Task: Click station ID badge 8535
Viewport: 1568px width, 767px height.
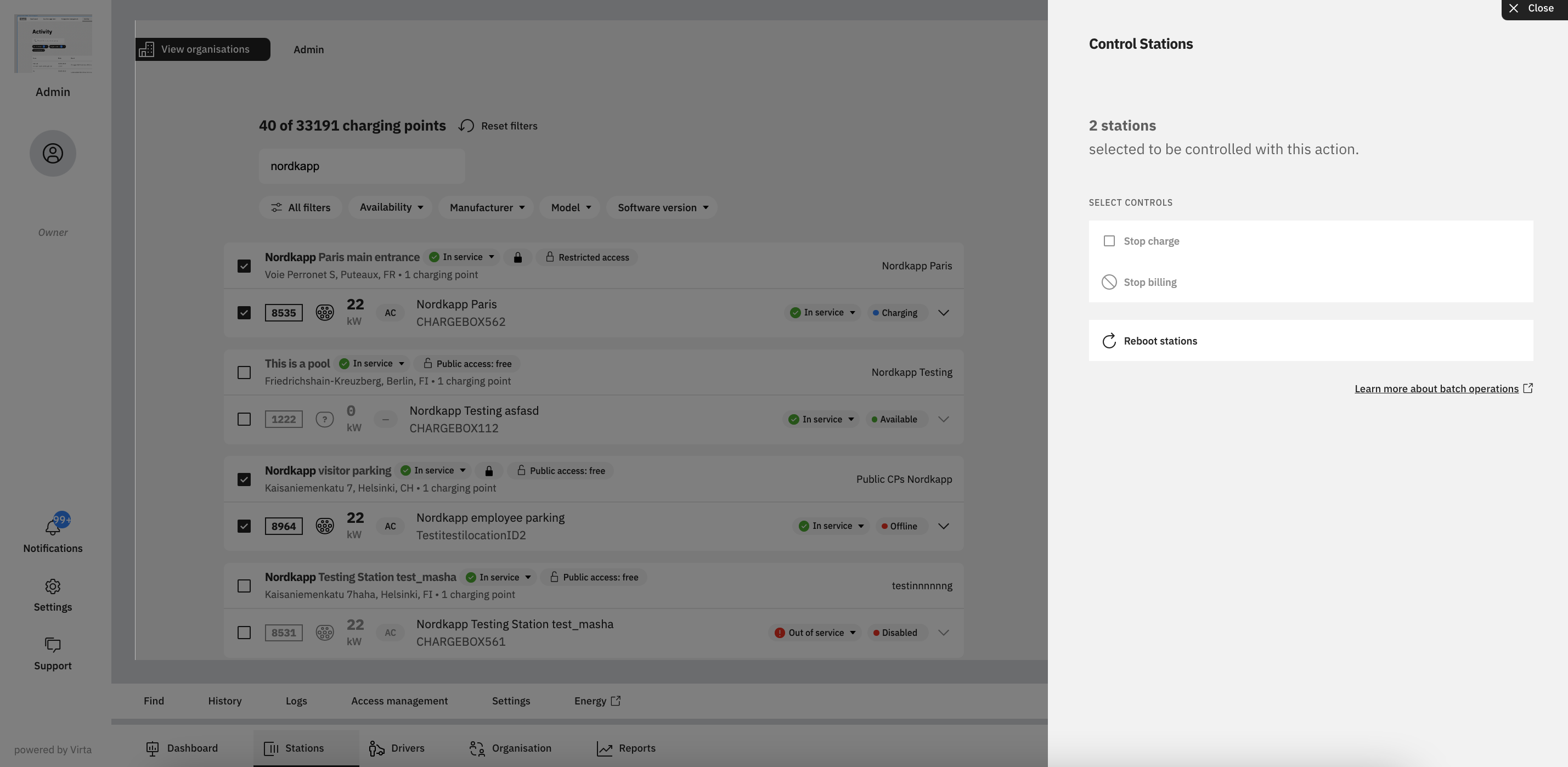Action: [284, 313]
